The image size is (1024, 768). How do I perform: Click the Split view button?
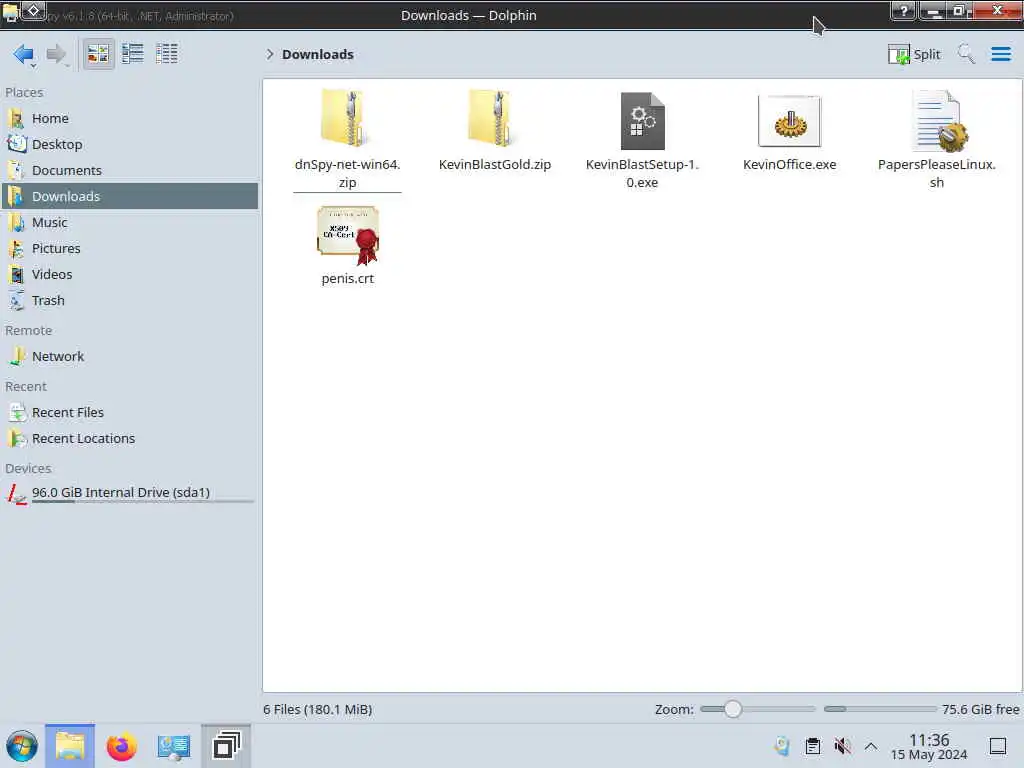coord(914,54)
